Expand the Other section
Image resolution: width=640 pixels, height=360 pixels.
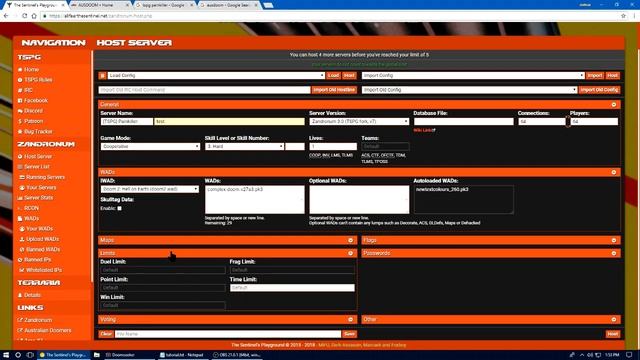(613, 320)
